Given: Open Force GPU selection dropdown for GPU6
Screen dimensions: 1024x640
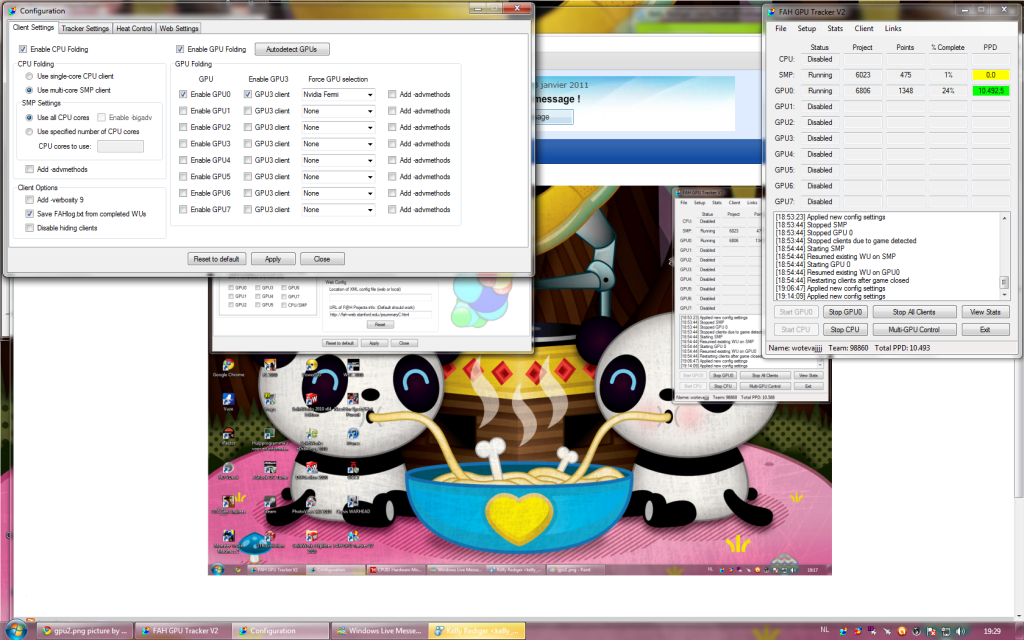Looking at the screenshot, I should tap(338, 193).
